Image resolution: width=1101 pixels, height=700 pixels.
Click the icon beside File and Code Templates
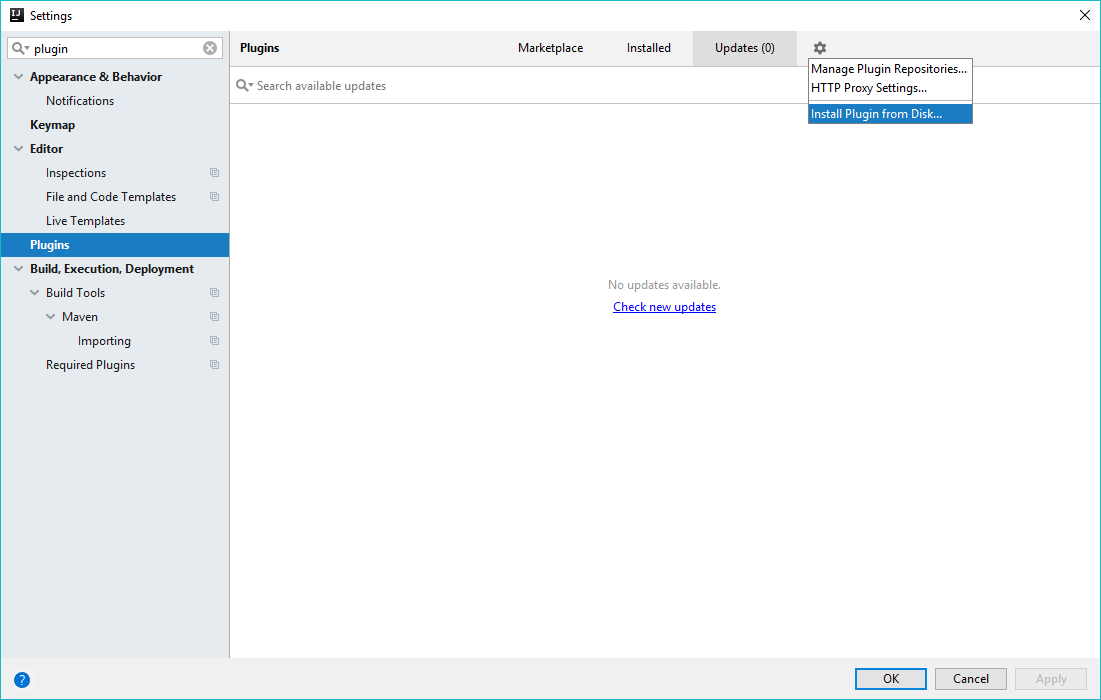click(x=214, y=197)
